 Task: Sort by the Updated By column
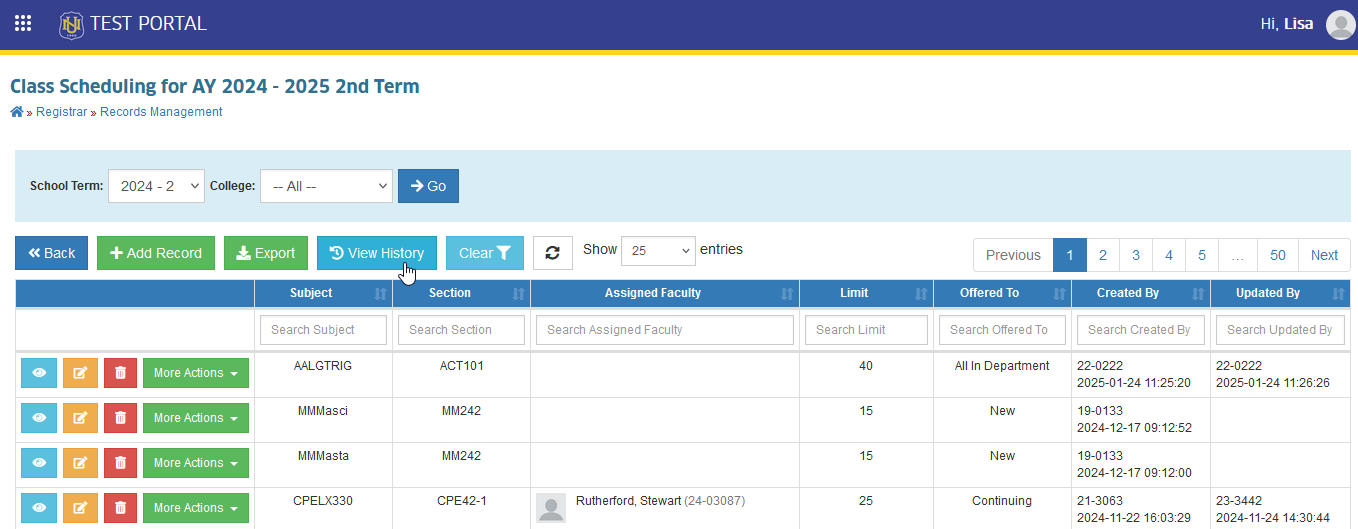click(1280, 293)
